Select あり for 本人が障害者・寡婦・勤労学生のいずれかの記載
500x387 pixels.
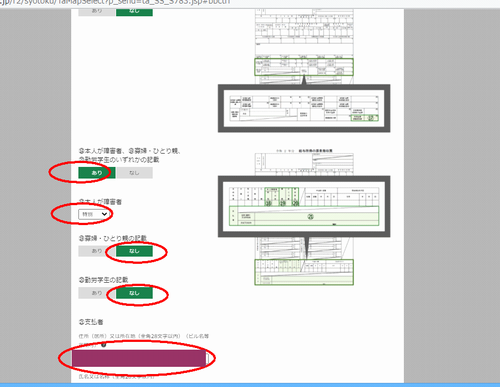(97, 173)
